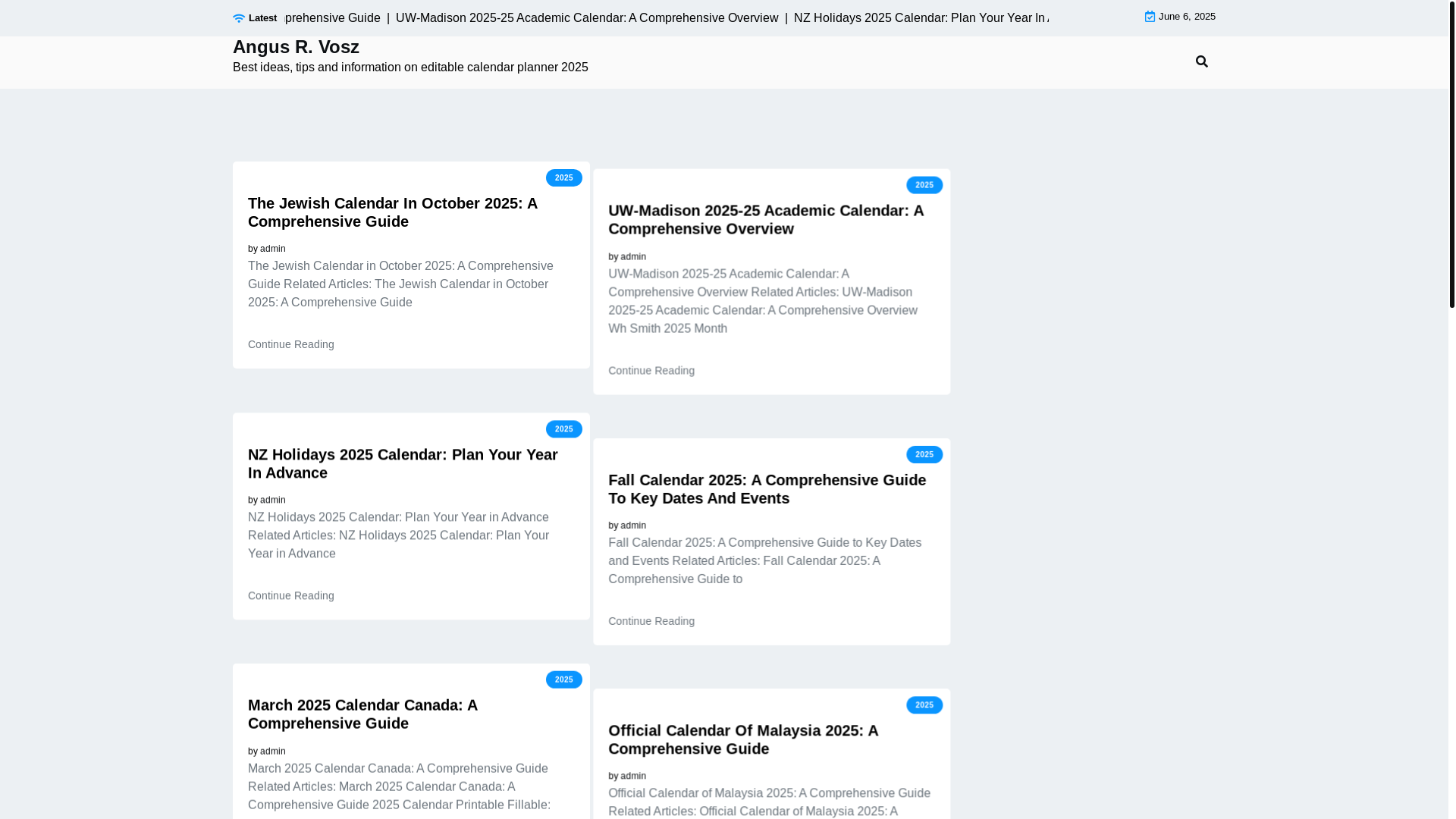Click the page vertical scrollbar thumb
1456x819 pixels.
(x=1451, y=154)
